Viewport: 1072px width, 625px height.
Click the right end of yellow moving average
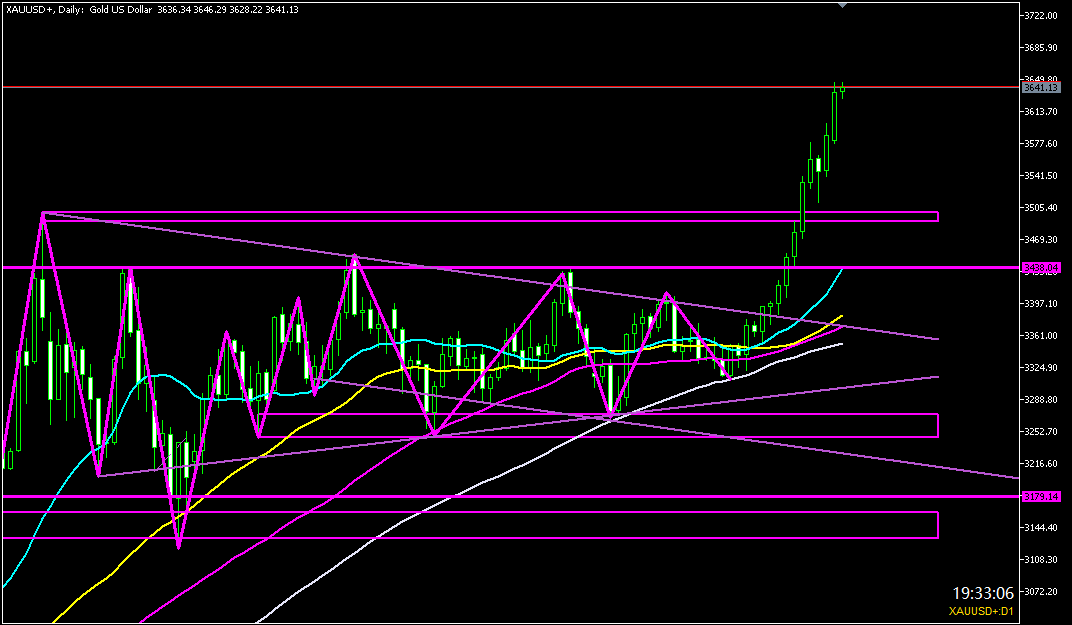point(840,317)
